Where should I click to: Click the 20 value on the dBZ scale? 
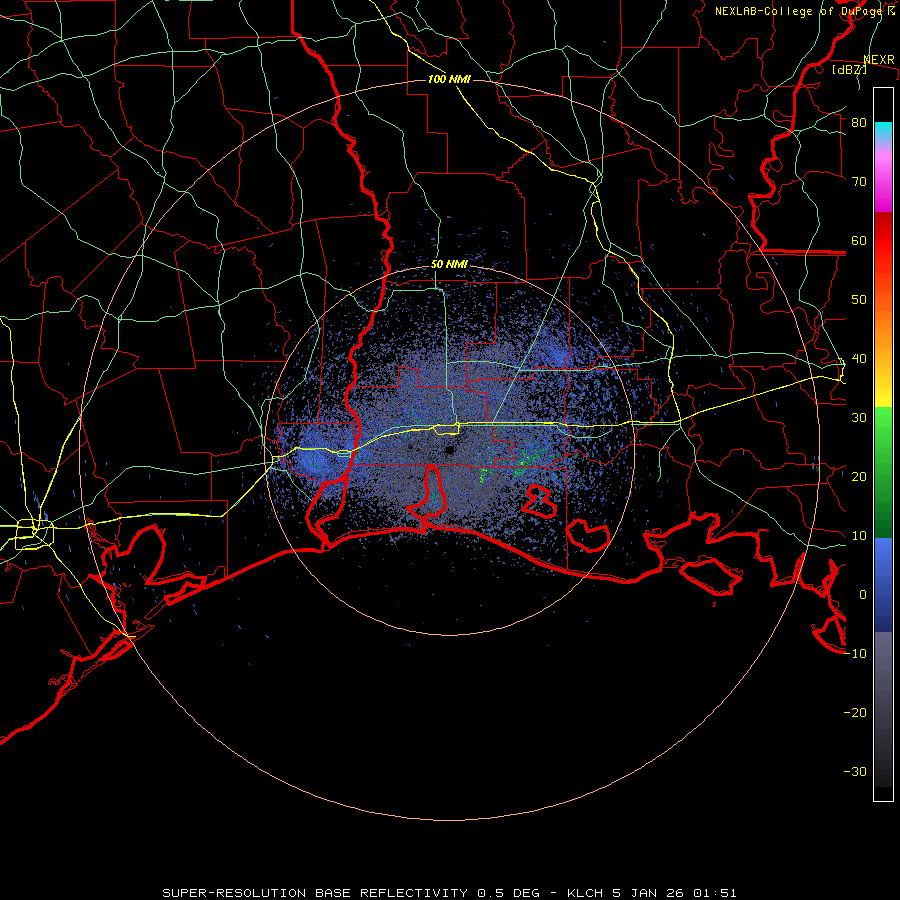coord(859,476)
